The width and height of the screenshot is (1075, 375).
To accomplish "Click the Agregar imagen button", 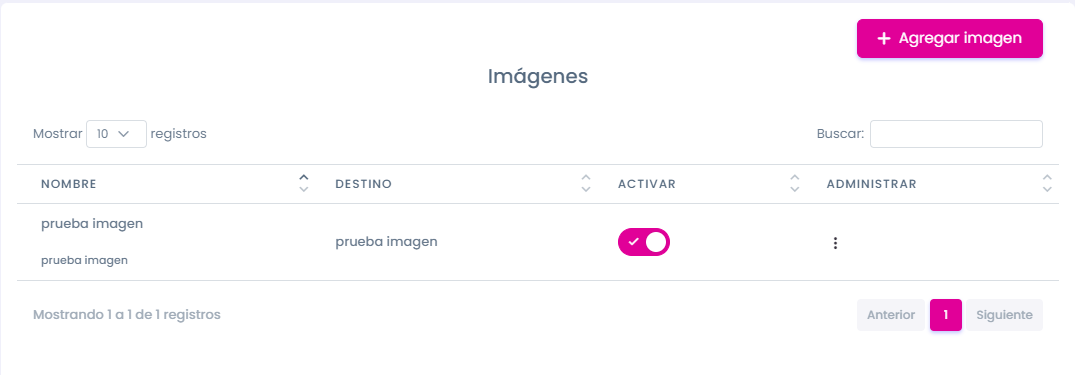I will click(x=950, y=38).
